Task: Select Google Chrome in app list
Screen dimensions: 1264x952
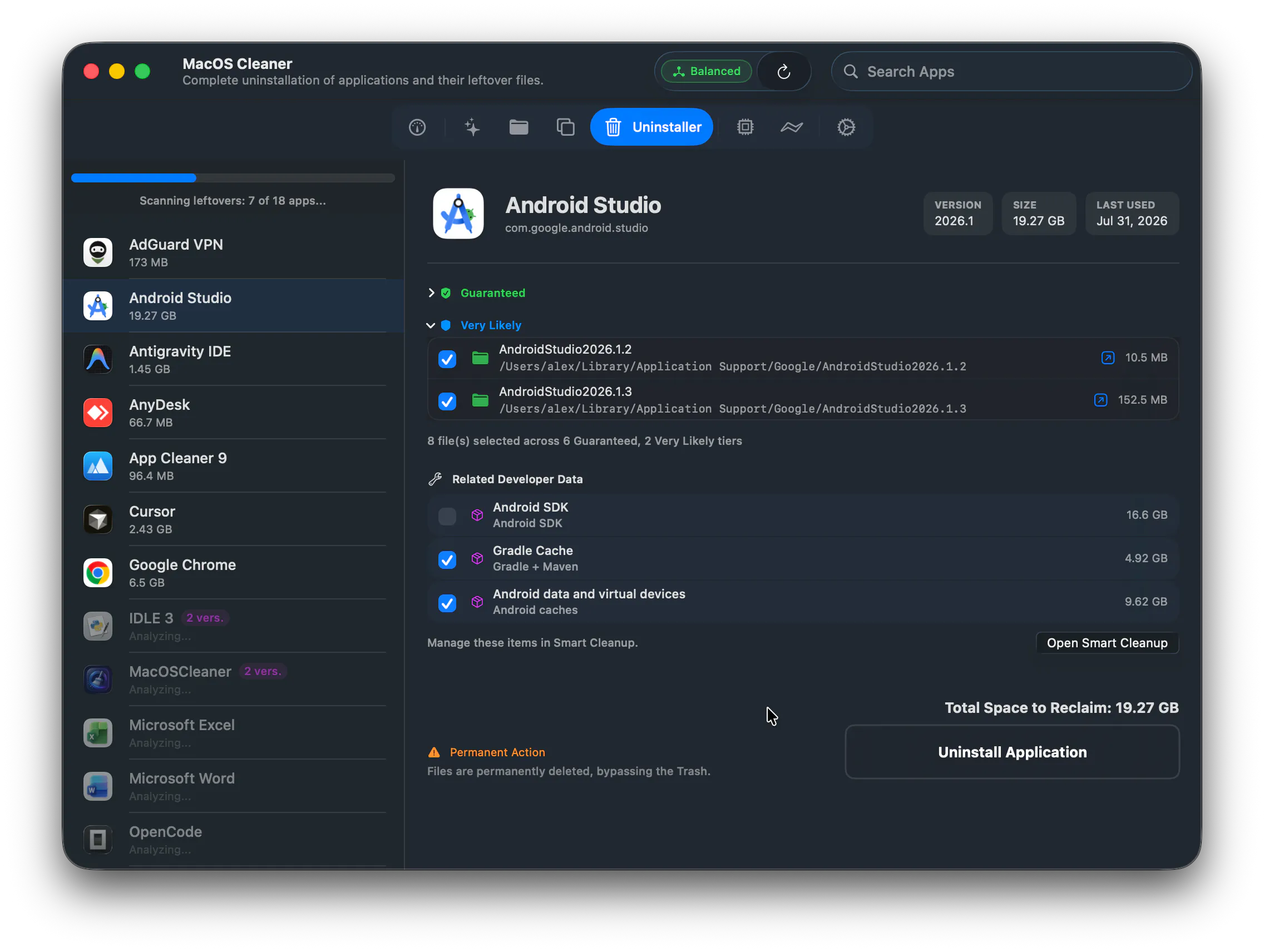Action: (x=233, y=573)
